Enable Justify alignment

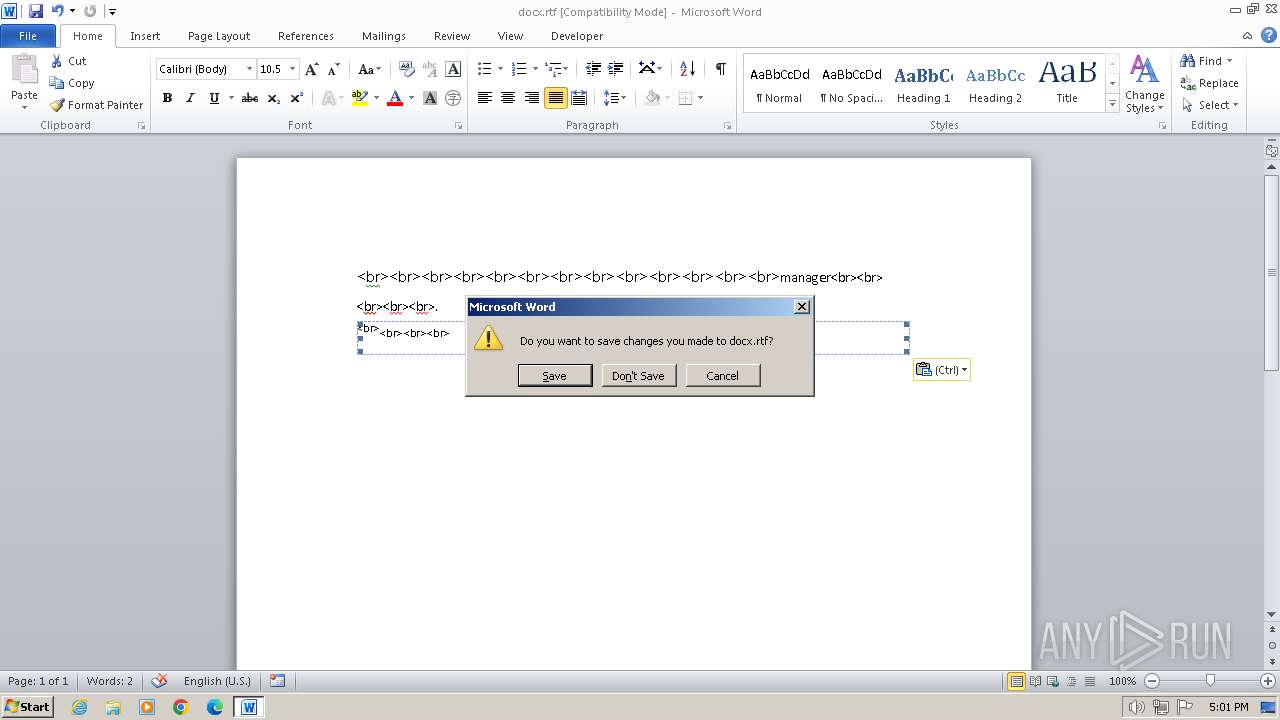coord(555,98)
